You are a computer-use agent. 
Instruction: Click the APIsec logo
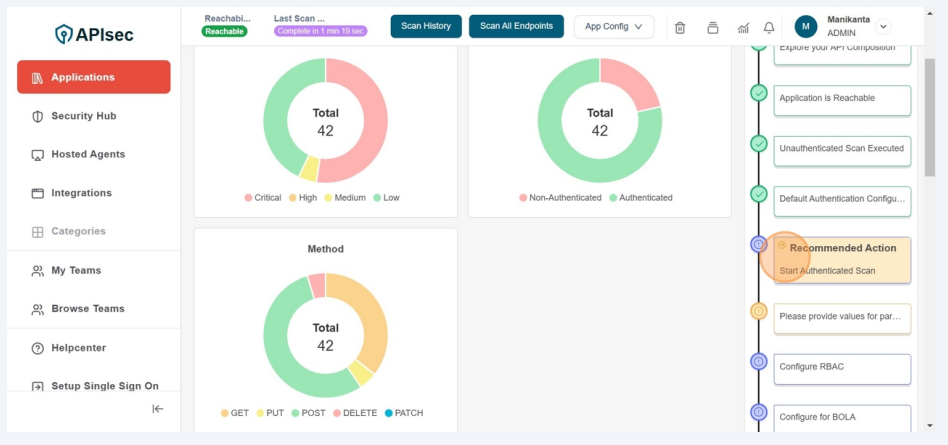[x=94, y=34]
